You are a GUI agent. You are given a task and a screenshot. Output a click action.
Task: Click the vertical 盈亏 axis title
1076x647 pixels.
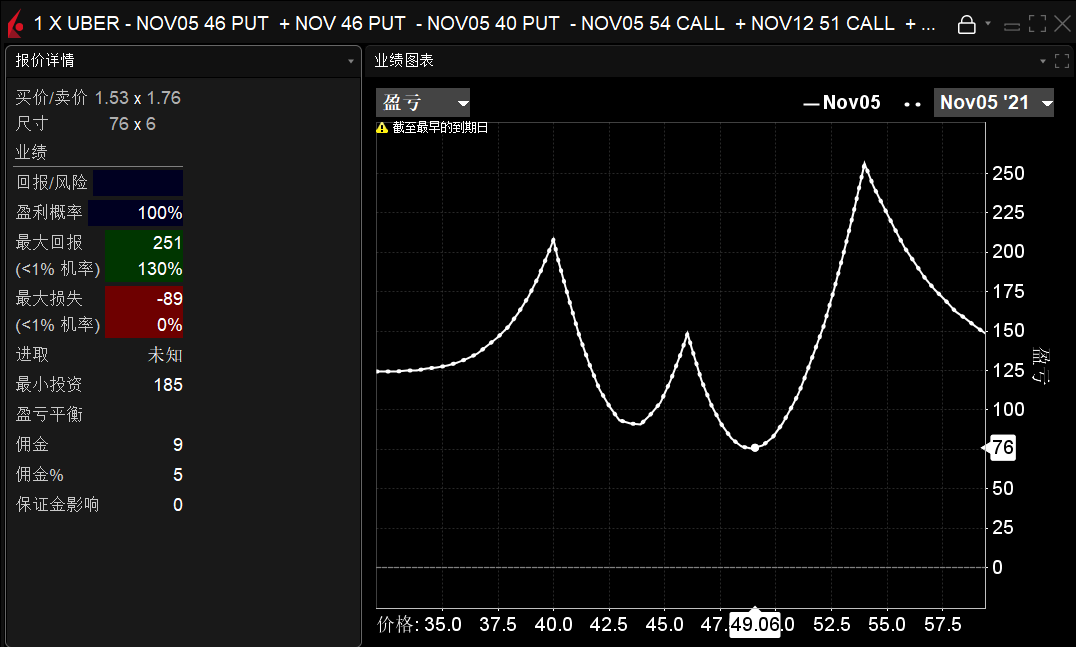click(1040, 366)
